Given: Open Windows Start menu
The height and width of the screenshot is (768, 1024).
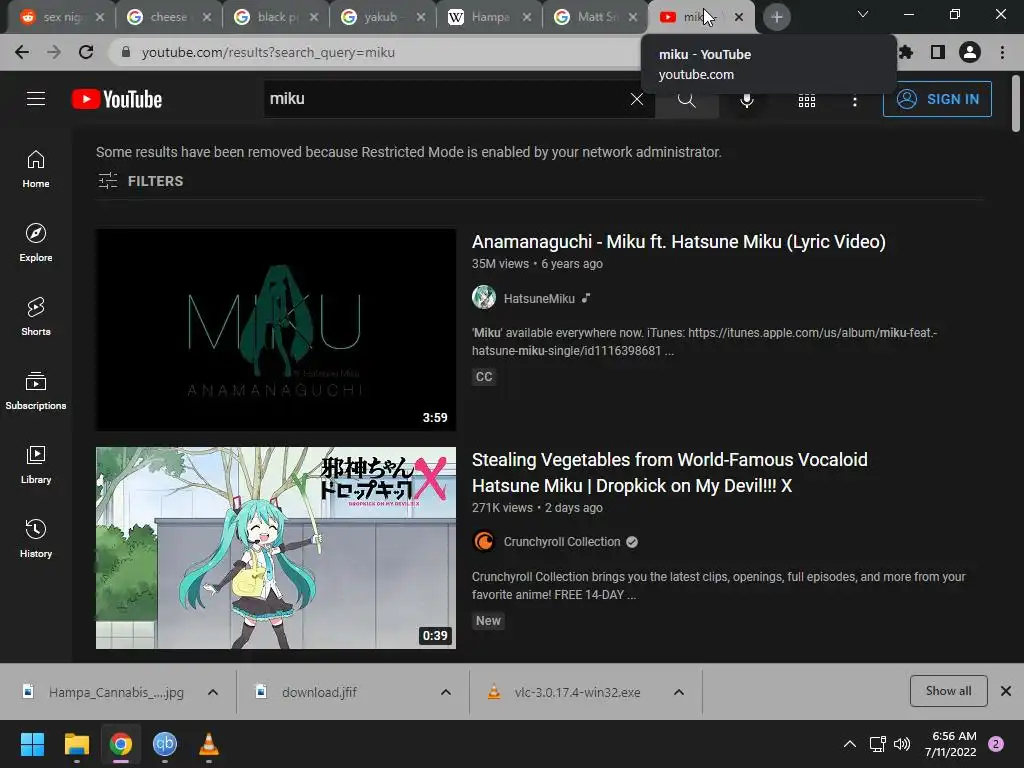Looking at the screenshot, I should [x=32, y=744].
